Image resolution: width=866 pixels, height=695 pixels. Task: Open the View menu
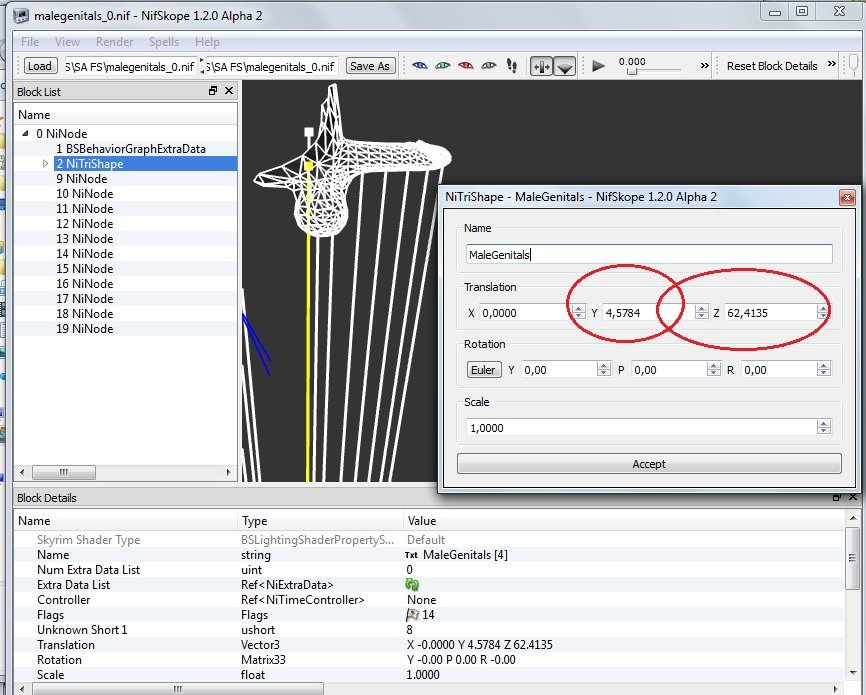pyautogui.click(x=67, y=41)
